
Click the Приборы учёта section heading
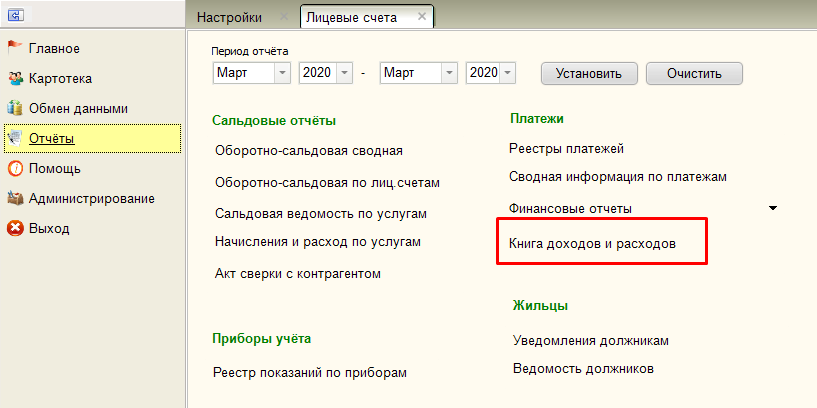click(262, 339)
